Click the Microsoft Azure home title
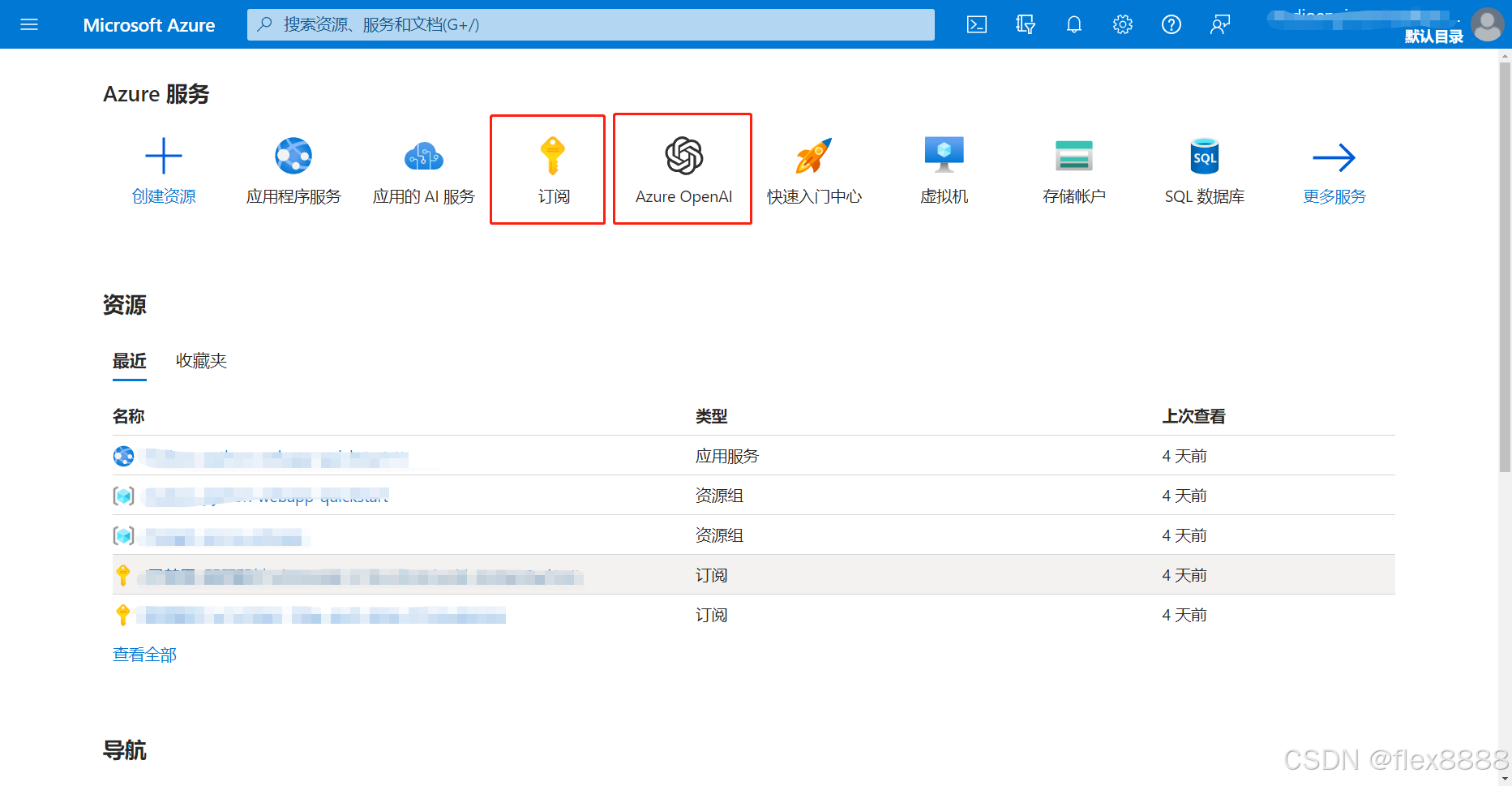 (149, 25)
